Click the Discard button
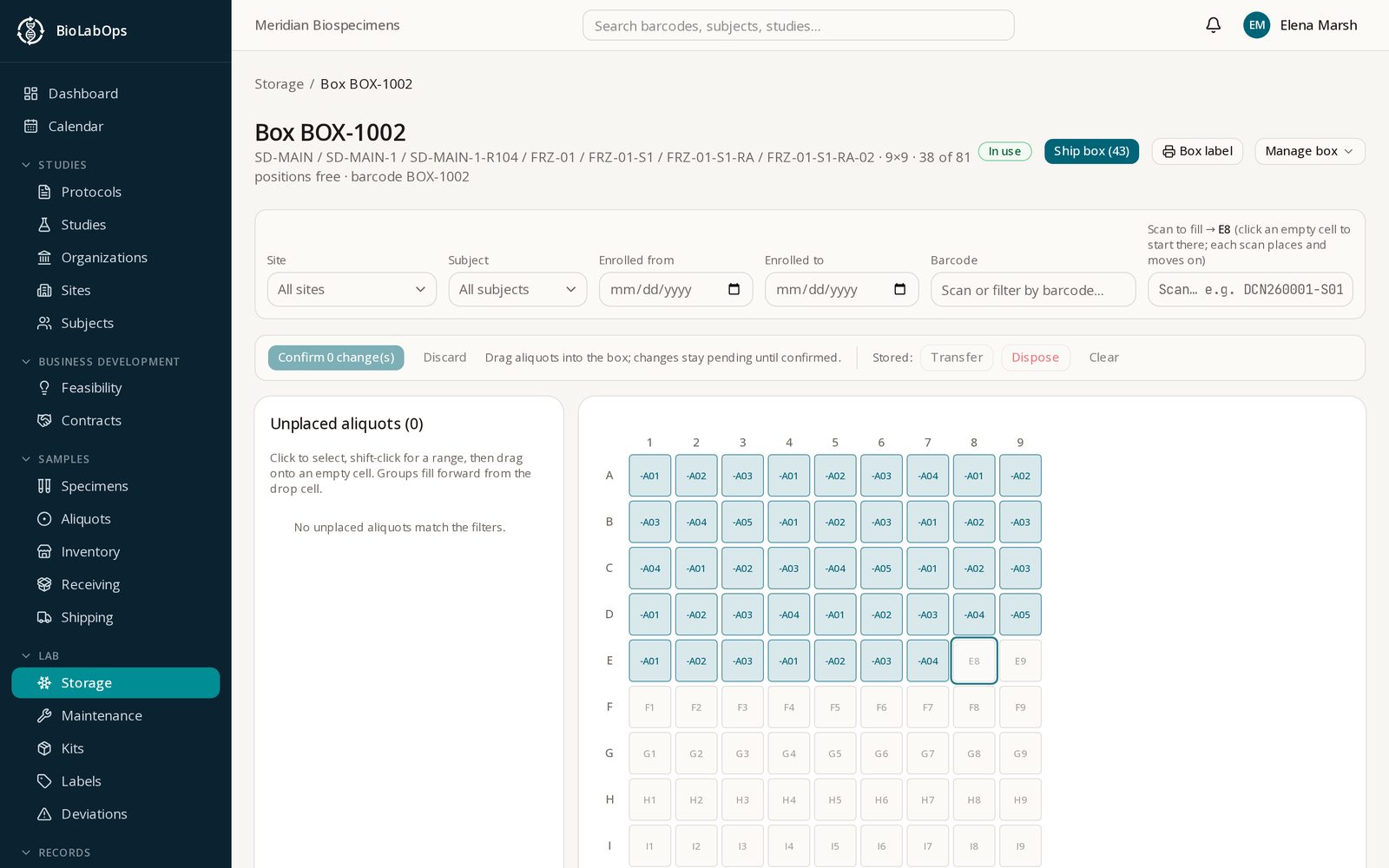Screen dimensions: 1389x868 tap(444, 358)
